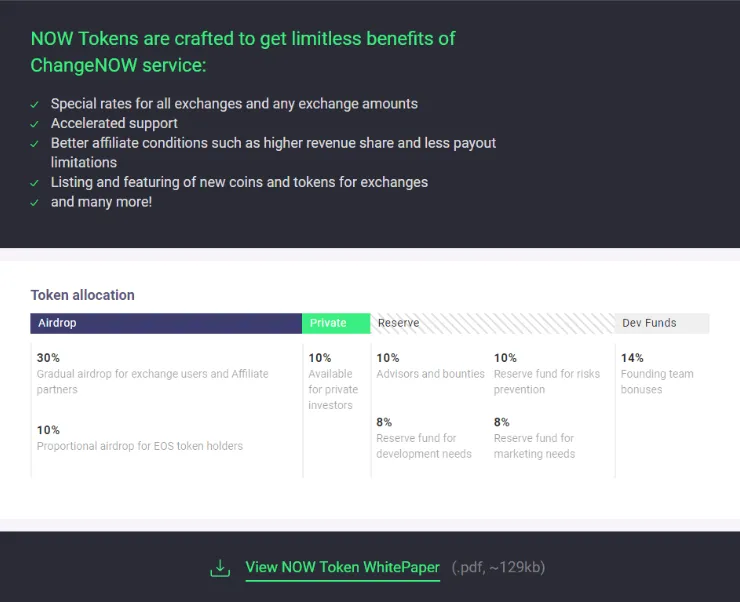Click the NOW Tokens benefits headline
740x602 pixels.
[243, 52]
